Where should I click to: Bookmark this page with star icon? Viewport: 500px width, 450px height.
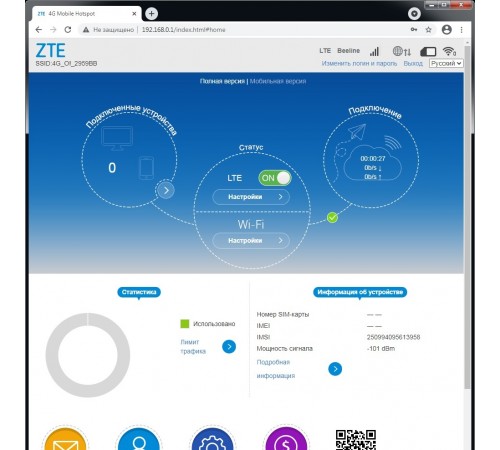(428, 30)
